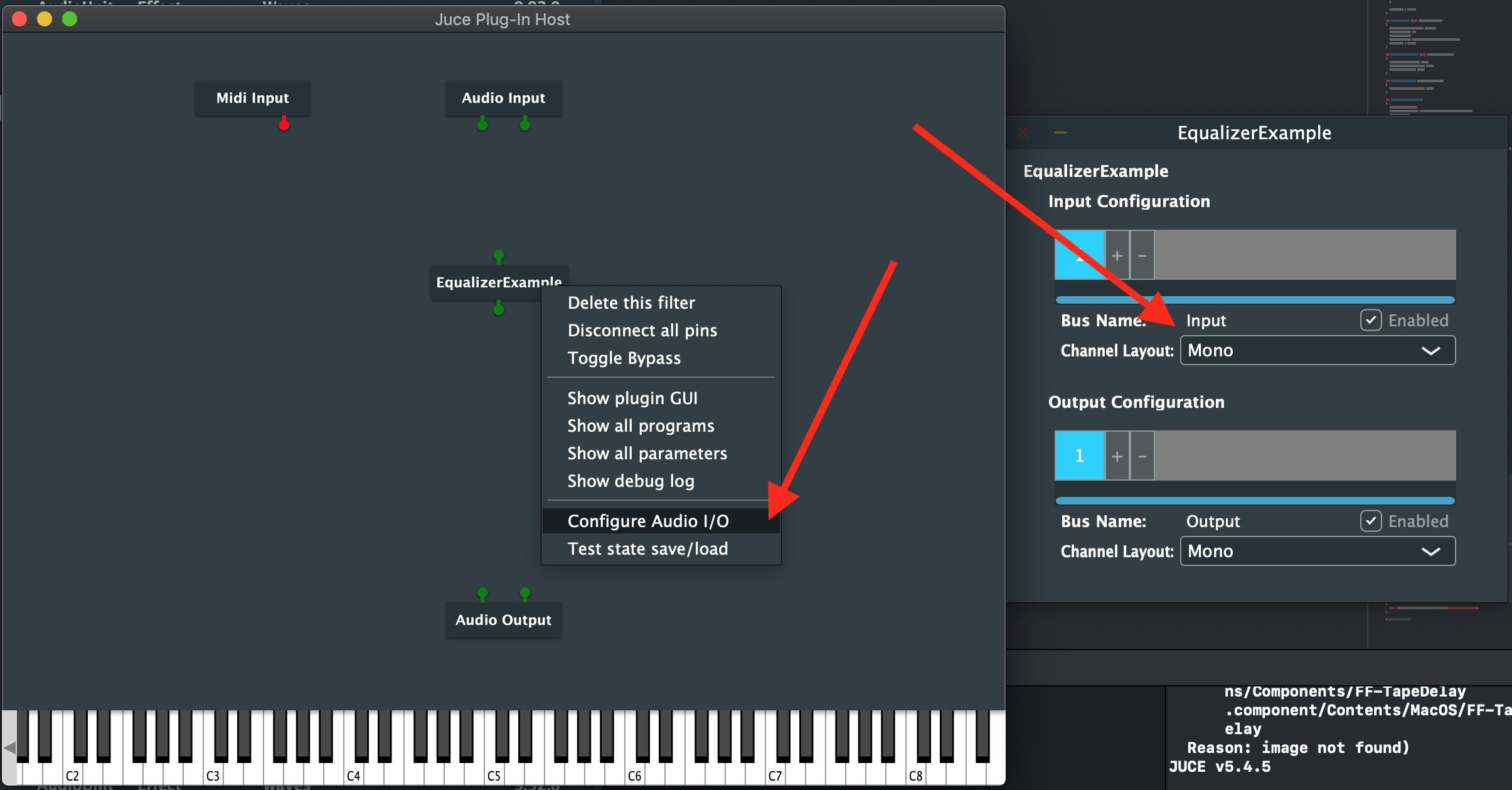The height and width of the screenshot is (790, 1512).
Task: Click the red Midi Input output pin
Action: click(284, 124)
